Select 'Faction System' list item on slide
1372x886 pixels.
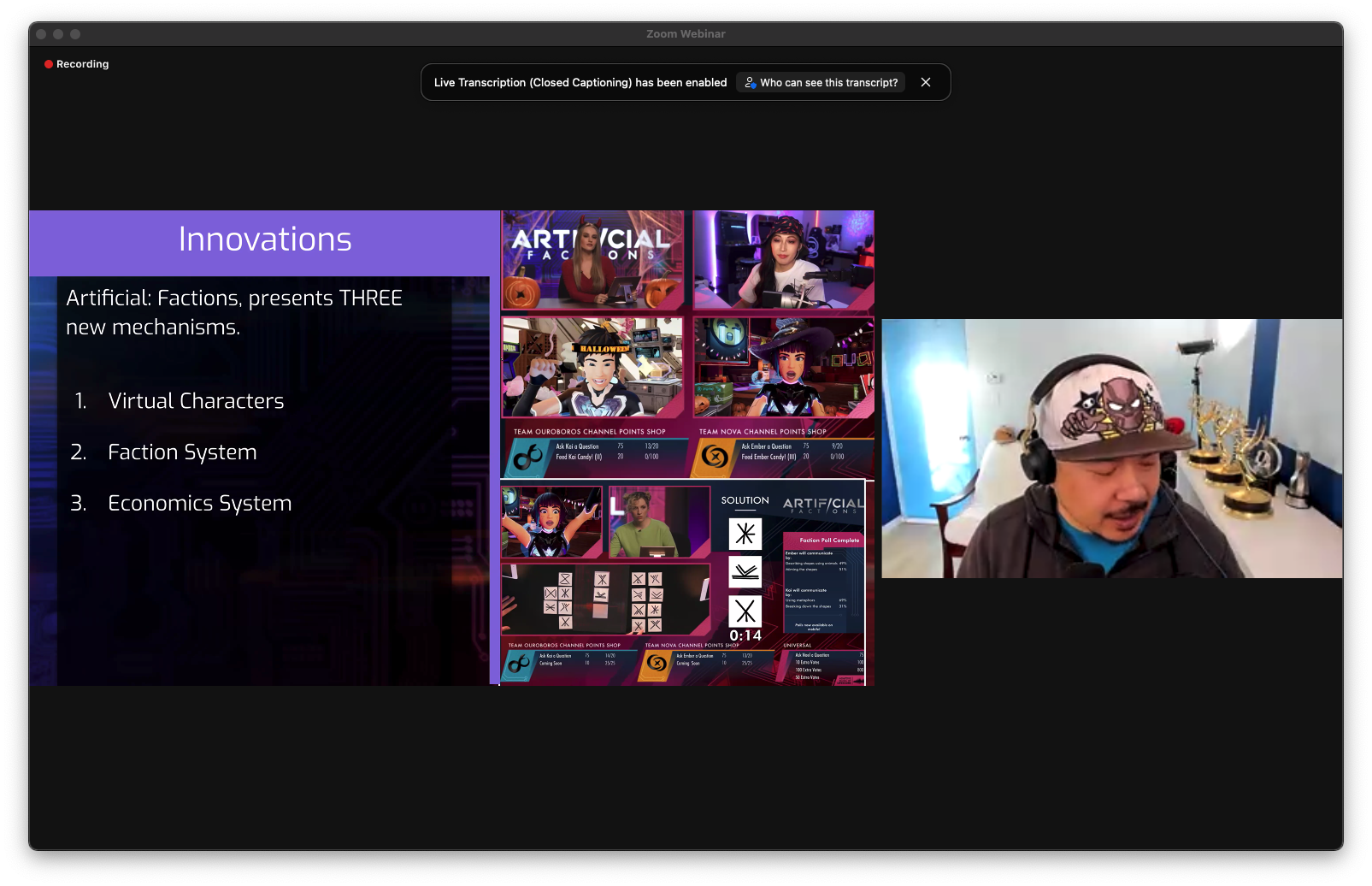(x=182, y=452)
